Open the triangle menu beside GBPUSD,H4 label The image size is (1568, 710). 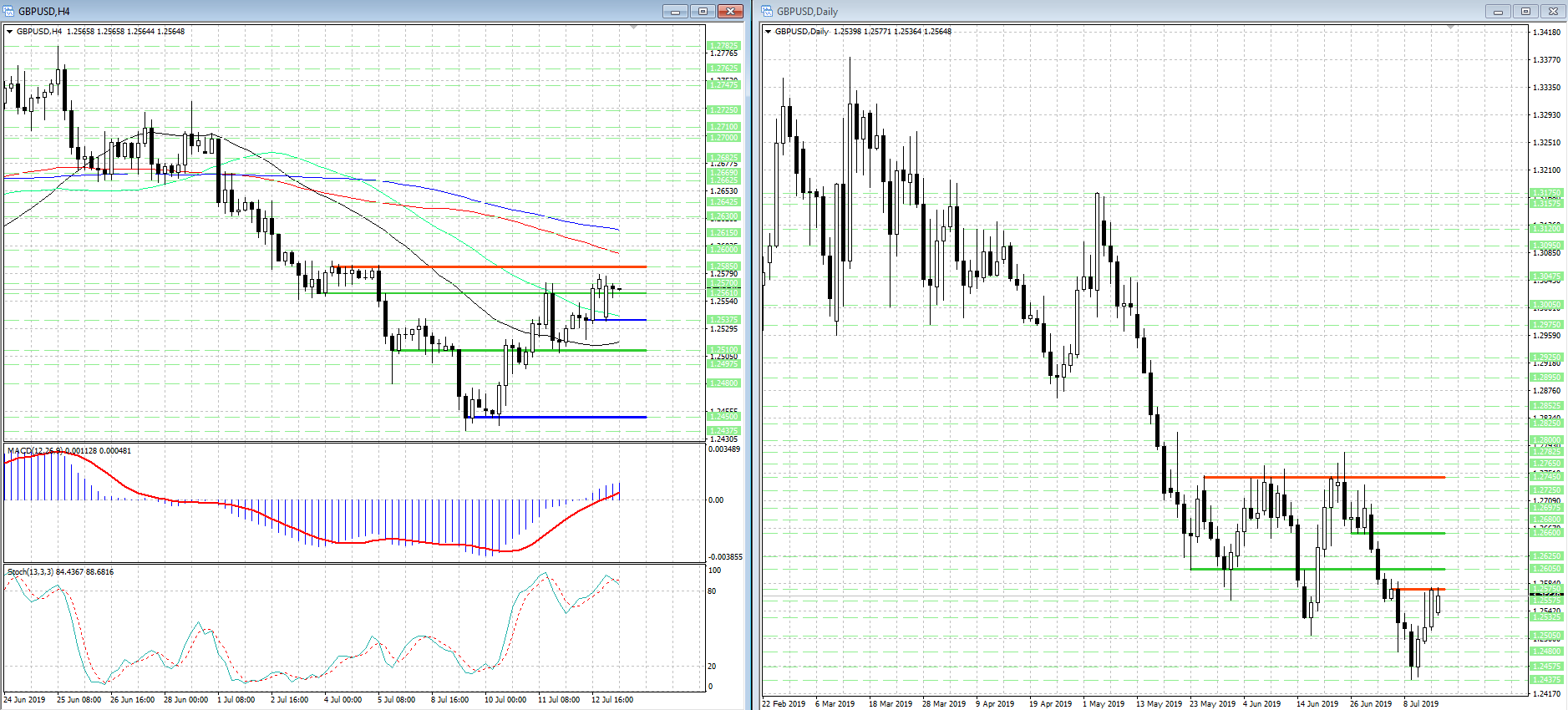pyautogui.click(x=9, y=32)
